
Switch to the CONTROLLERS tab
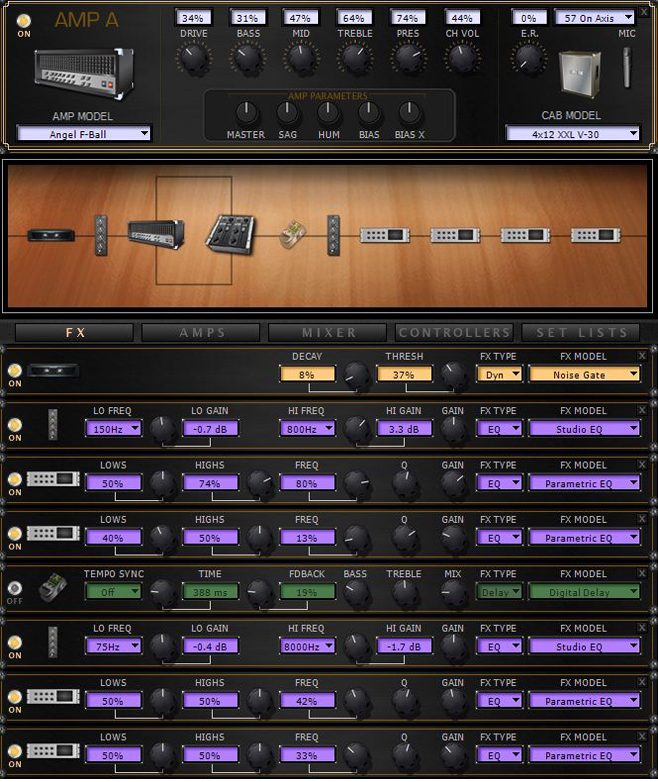pyautogui.click(x=454, y=333)
